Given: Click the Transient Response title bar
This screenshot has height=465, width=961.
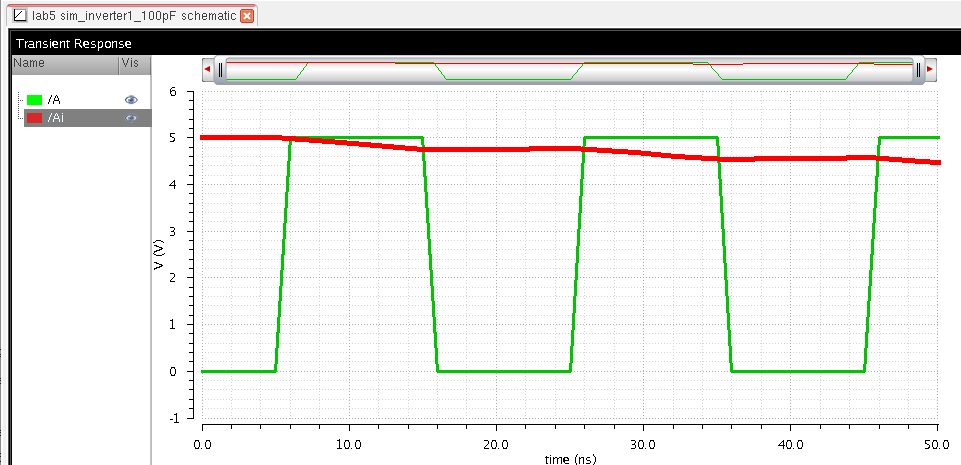Looking at the screenshot, I should click(x=485, y=43).
